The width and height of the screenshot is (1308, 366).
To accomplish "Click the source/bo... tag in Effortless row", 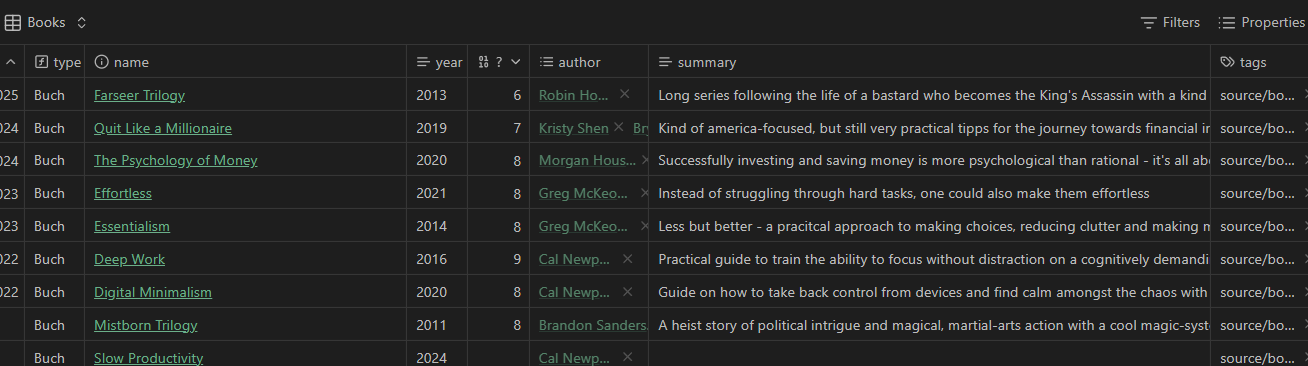I will click(x=1257, y=193).
